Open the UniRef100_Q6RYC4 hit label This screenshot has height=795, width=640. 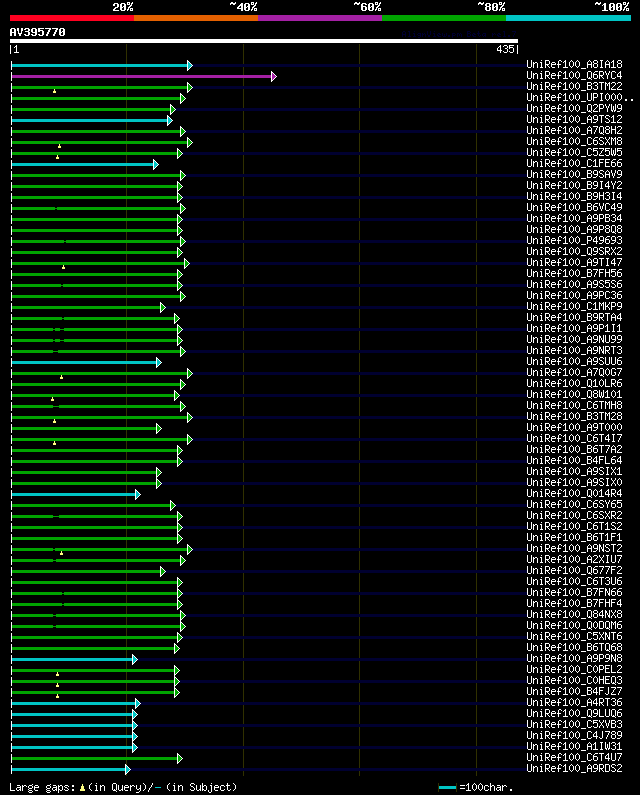pyautogui.click(x=574, y=76)
